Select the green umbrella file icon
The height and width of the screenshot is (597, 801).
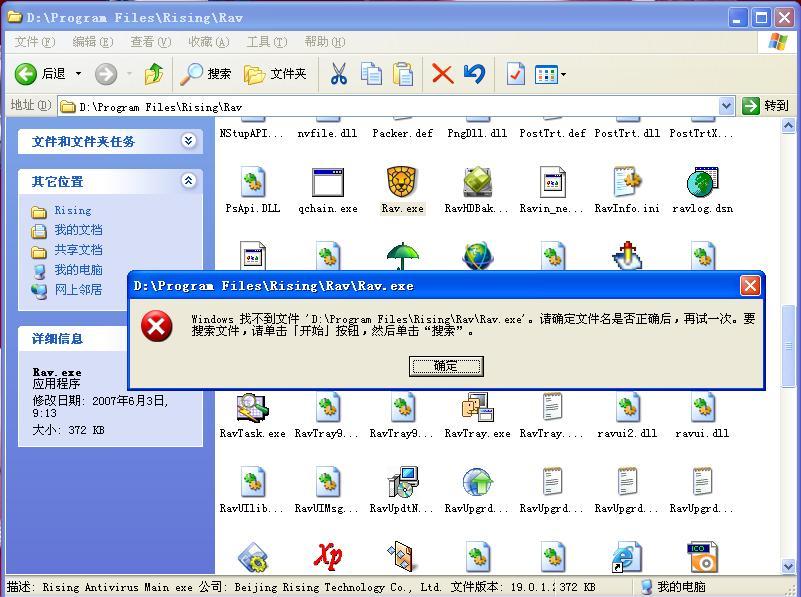pyautogui.click(x=403, y=256)
